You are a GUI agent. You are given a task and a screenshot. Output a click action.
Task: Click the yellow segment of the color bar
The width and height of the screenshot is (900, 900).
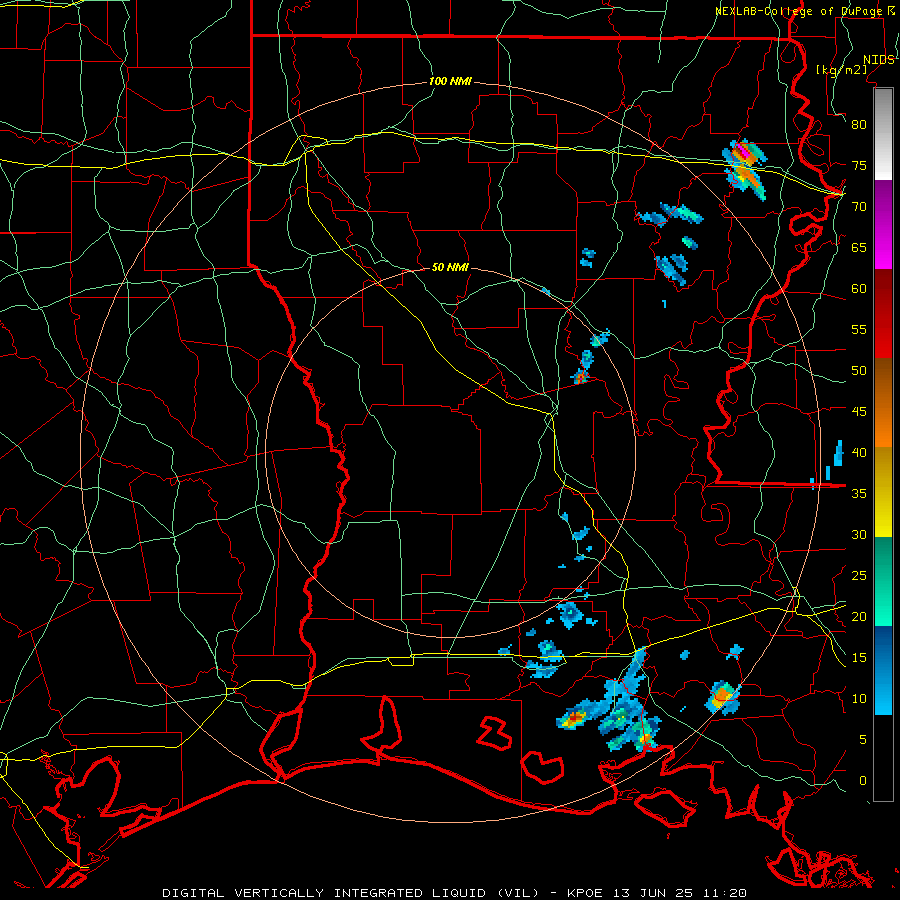[x=883, y=492]
